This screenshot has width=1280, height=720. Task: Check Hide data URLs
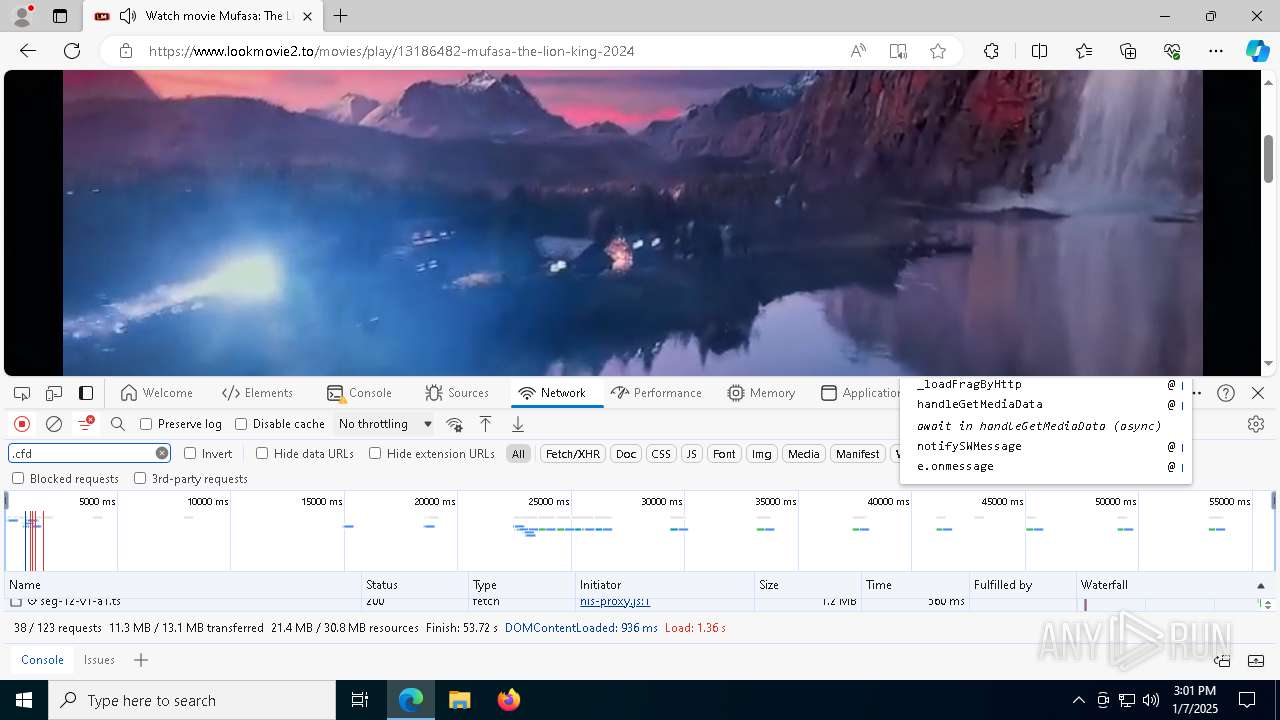[262, 453]
